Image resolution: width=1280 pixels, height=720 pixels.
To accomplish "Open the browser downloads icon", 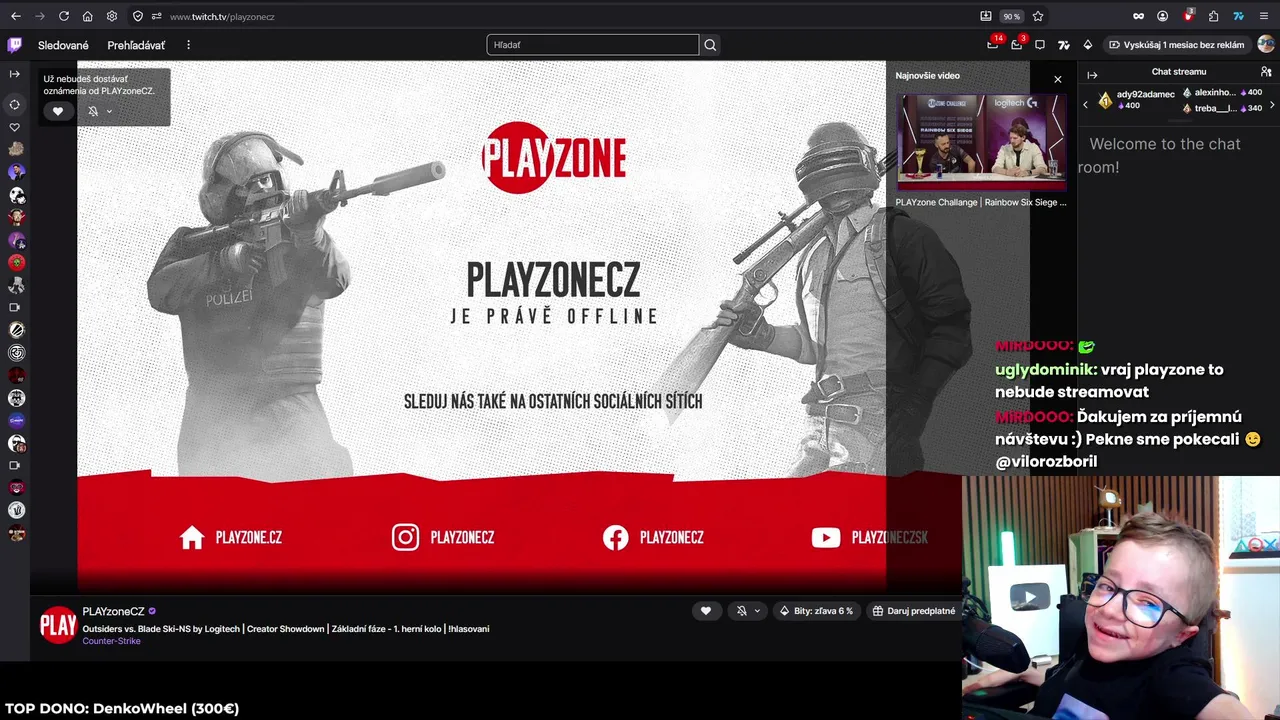I will [x=986, y=16].
